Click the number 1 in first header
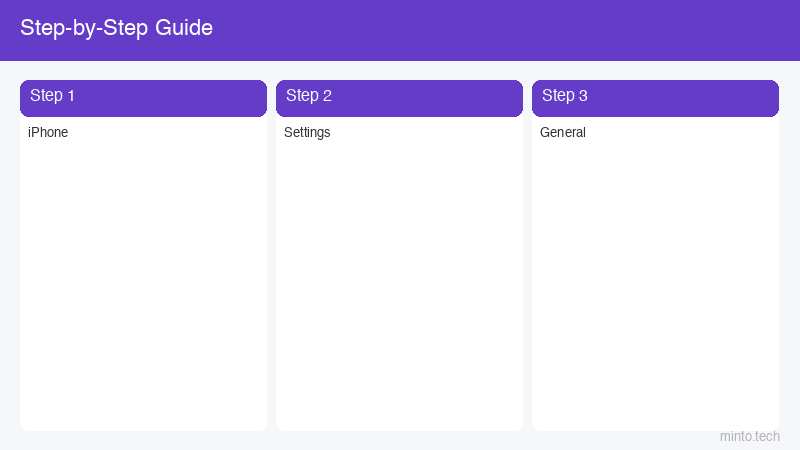 pyautogui.click(x=71, y=95)
